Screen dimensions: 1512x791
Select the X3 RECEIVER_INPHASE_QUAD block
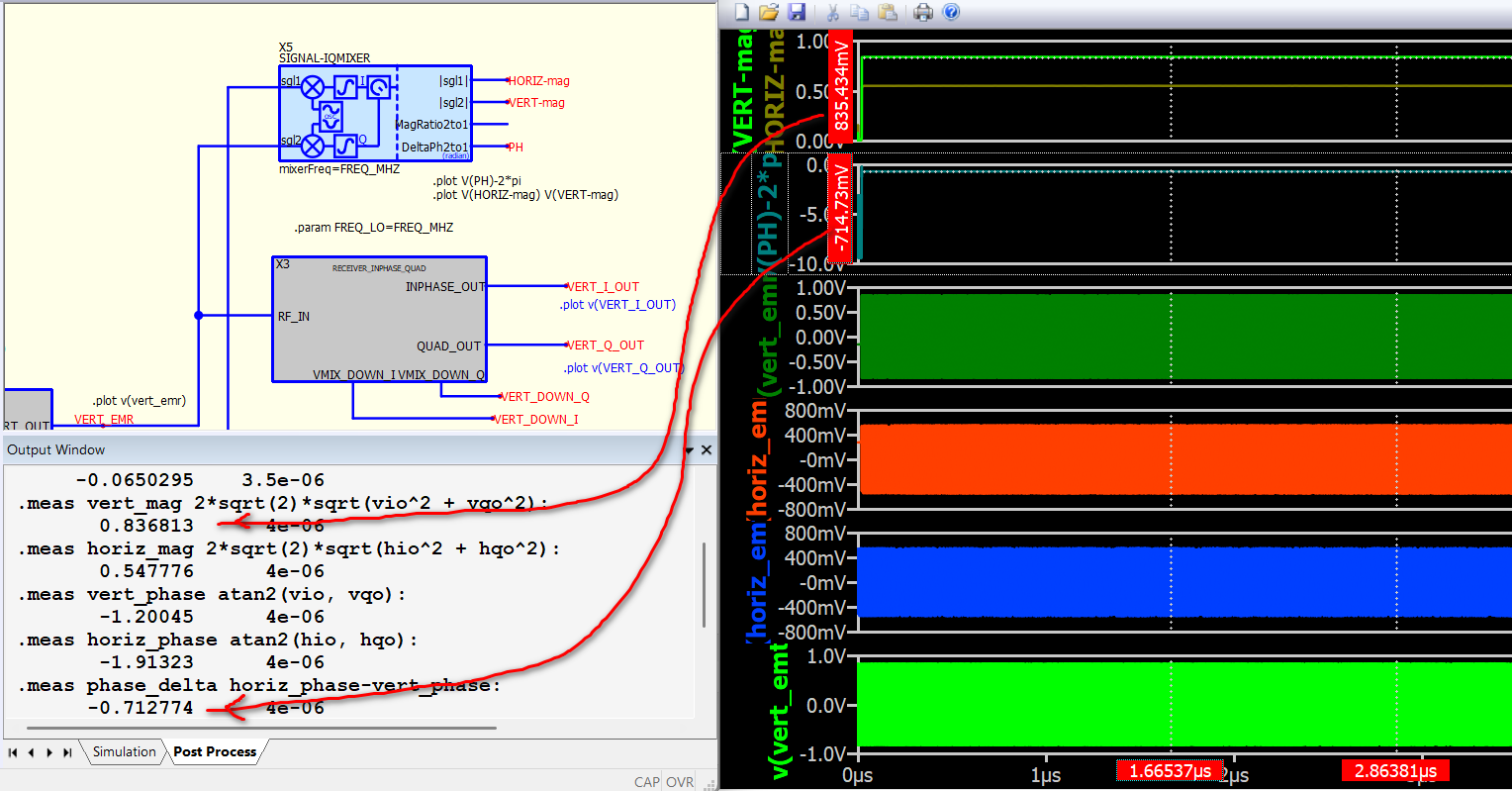click(x=379, y=319)
